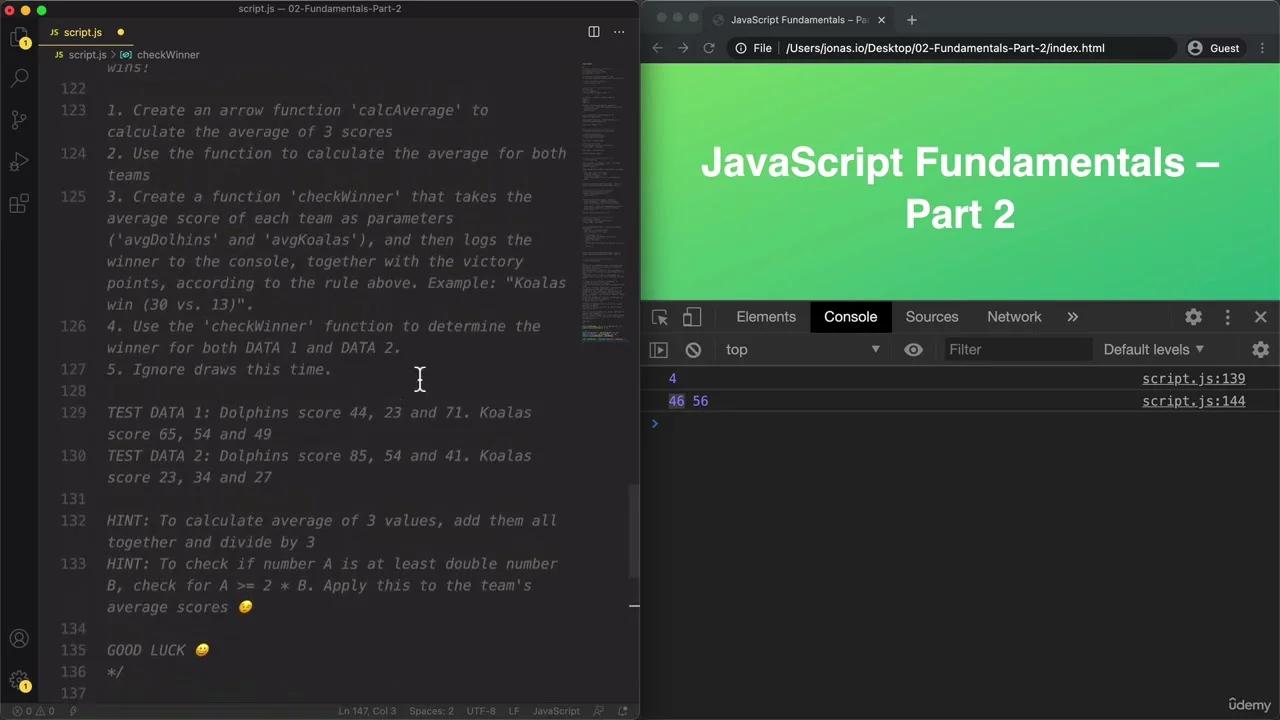Open the Explorer view in activity bar

click(19, 38)
